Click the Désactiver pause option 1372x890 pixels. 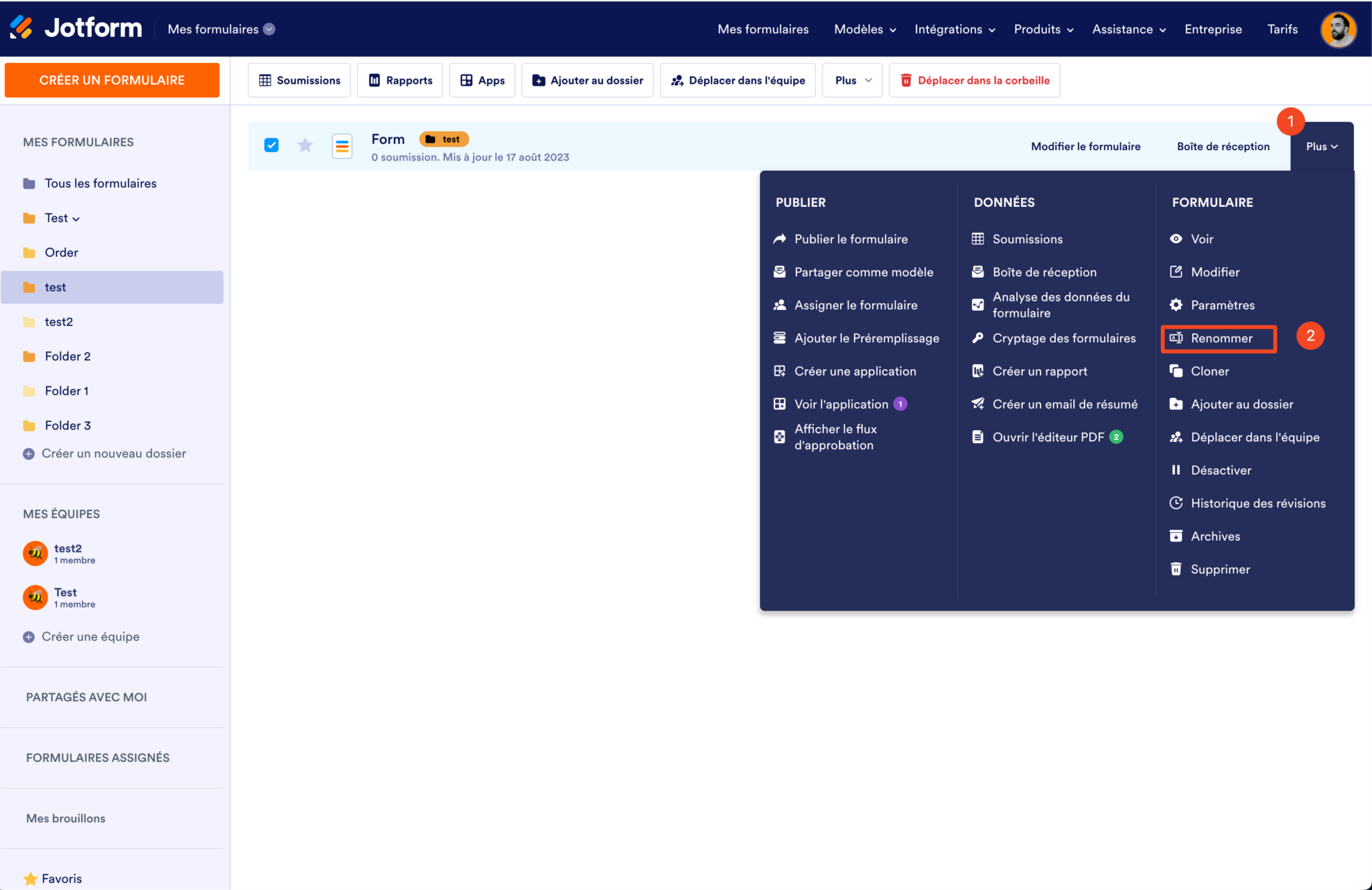[x=1220, y=470]
